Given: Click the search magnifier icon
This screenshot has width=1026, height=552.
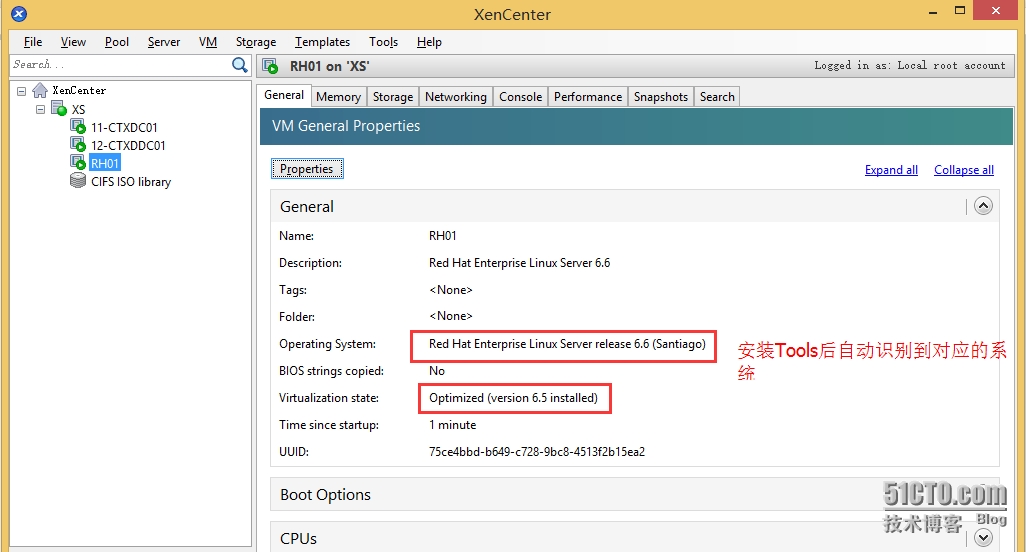Looking at the screenshot, I should coord(239,65).
